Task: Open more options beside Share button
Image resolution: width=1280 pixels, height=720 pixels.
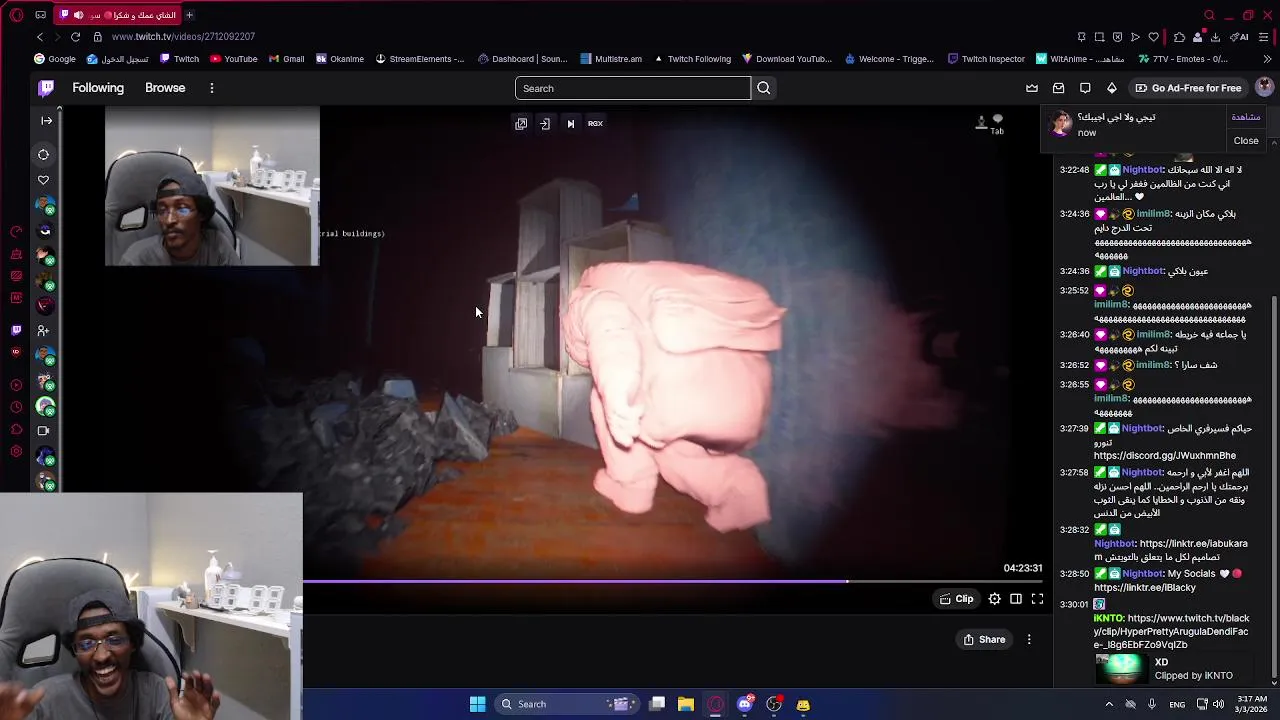Action: pos(1029,640)
